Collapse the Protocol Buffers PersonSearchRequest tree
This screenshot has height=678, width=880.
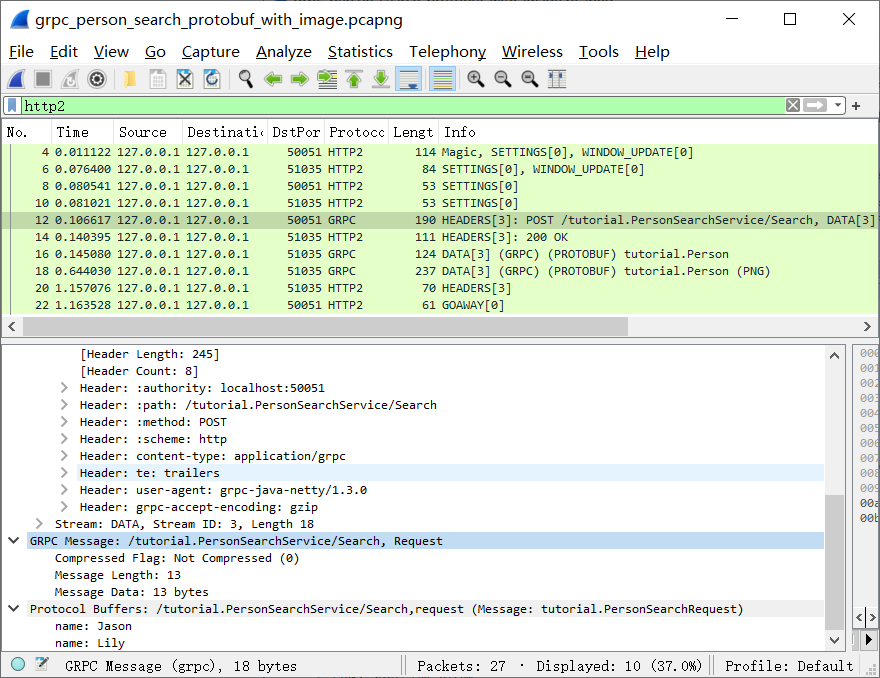(x=13, y=608)
